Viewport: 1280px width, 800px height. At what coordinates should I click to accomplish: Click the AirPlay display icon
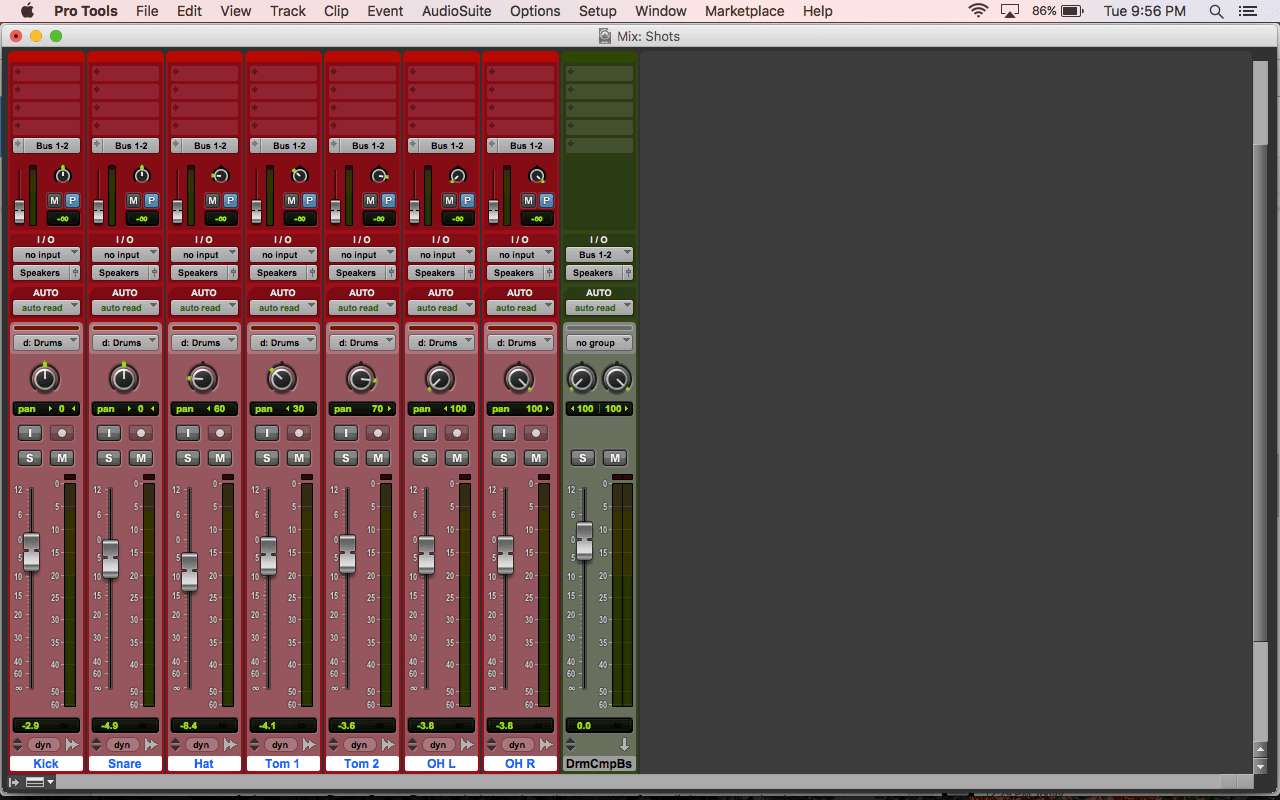click(1010, 11)
